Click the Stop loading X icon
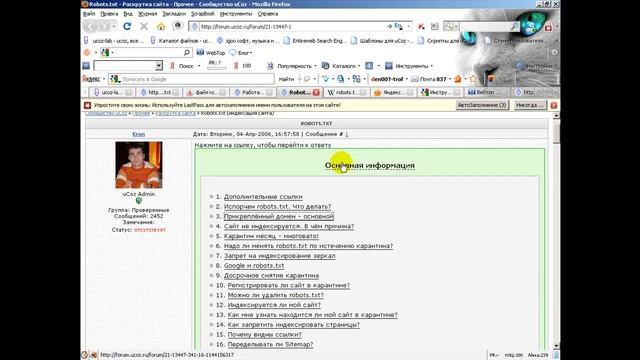The width and height of the screenshot is (640, 360). pyautogui.click(x=144, y=27)
